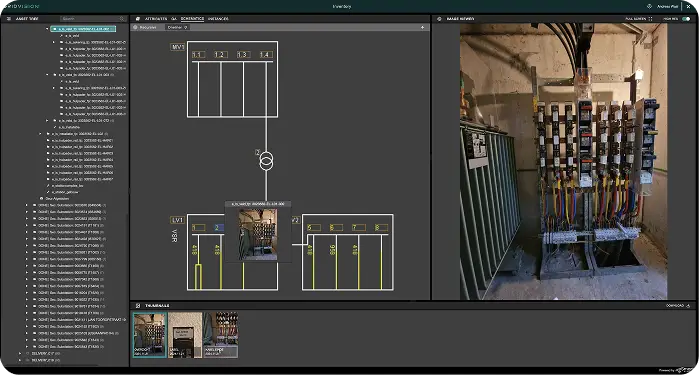
Task: Select the first overview thumbnail
Action: [150, 335]
